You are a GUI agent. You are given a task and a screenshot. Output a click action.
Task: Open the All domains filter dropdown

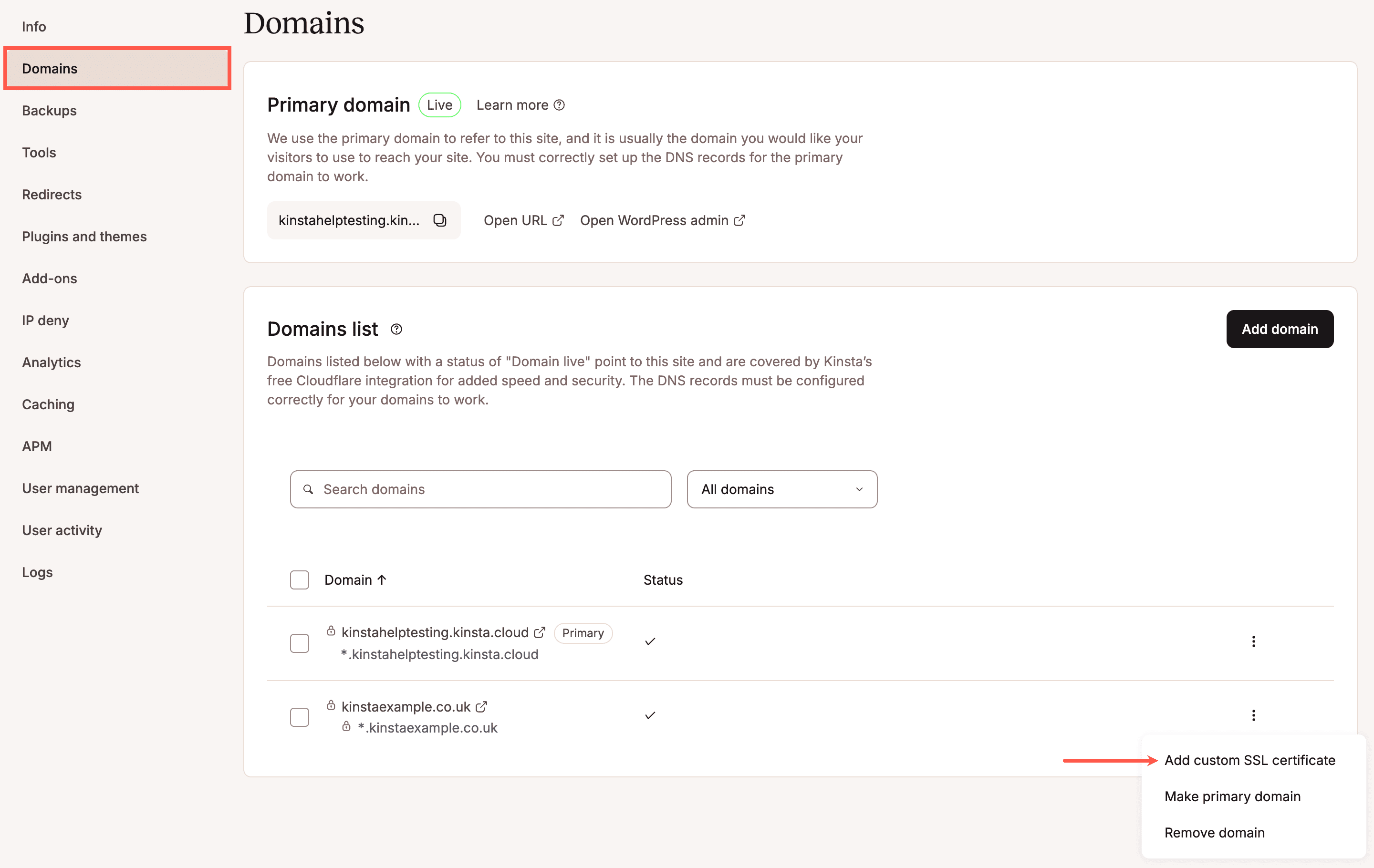[x=781, y=489]
